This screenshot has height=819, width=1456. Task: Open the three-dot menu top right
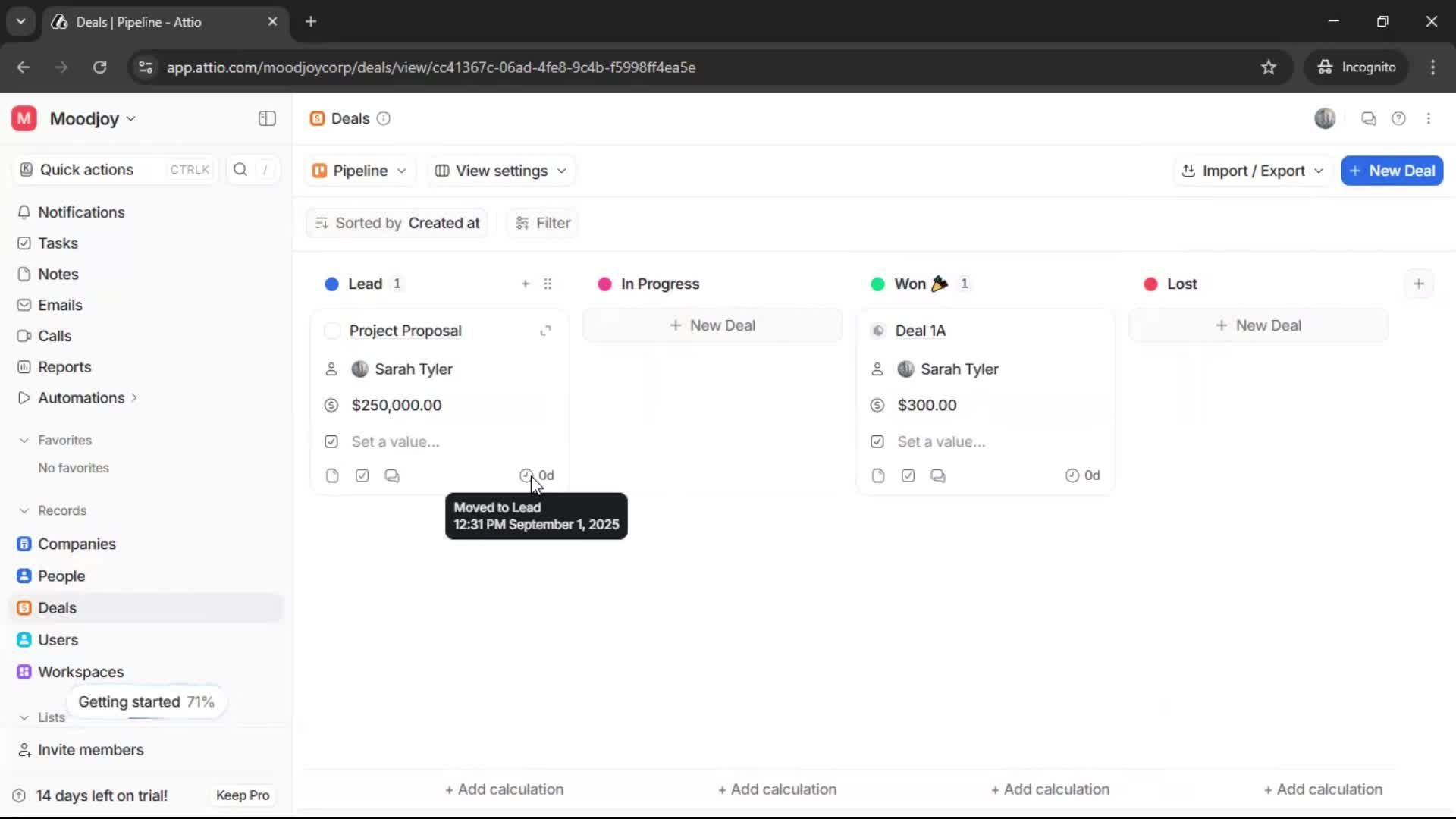(x=1429, y=118)
